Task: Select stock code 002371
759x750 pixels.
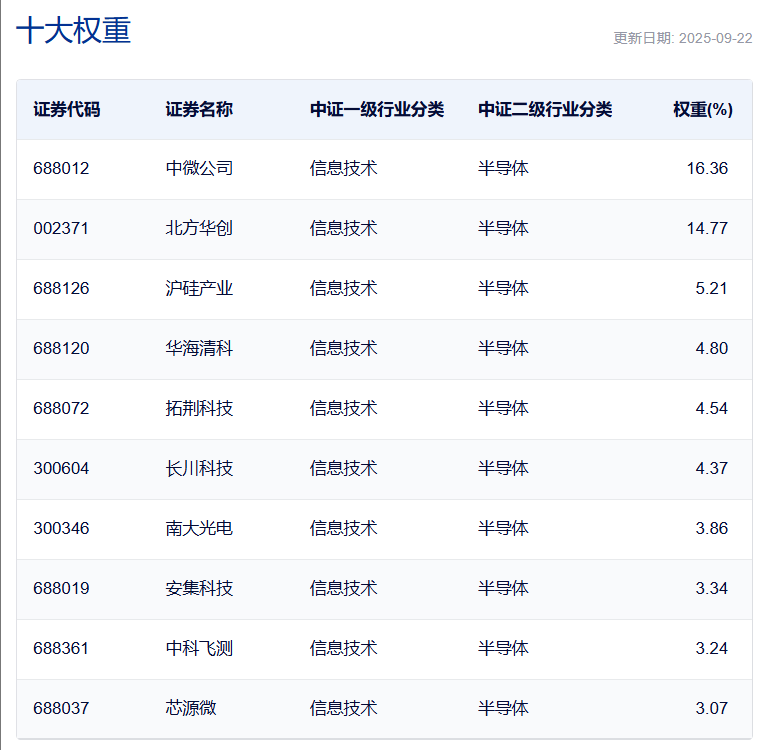Action: click(61, 229)
